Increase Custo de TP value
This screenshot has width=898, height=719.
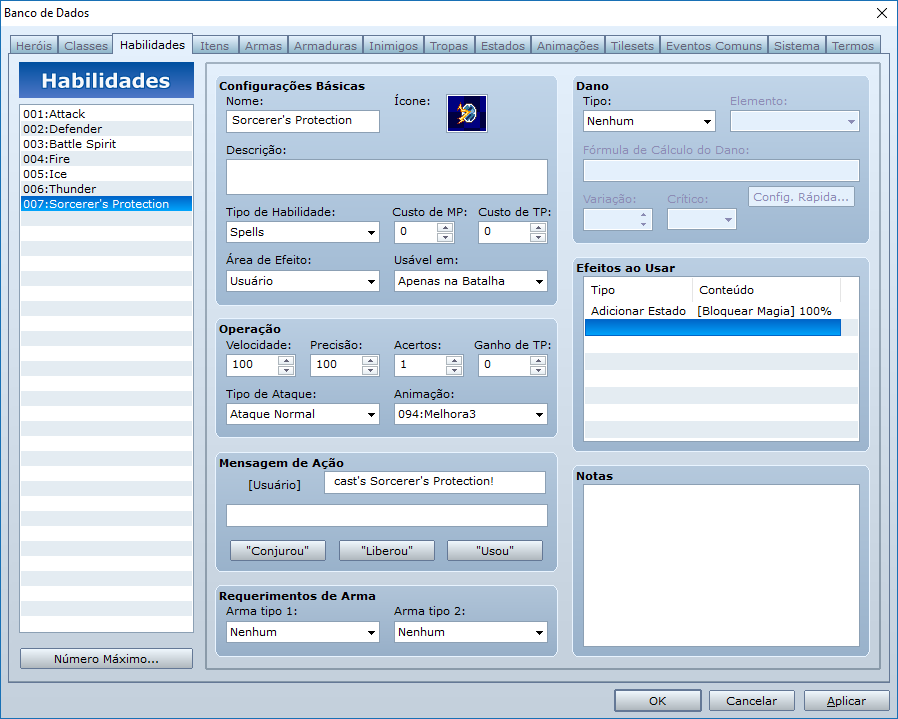pyautogui.click(x=538, y=227)
